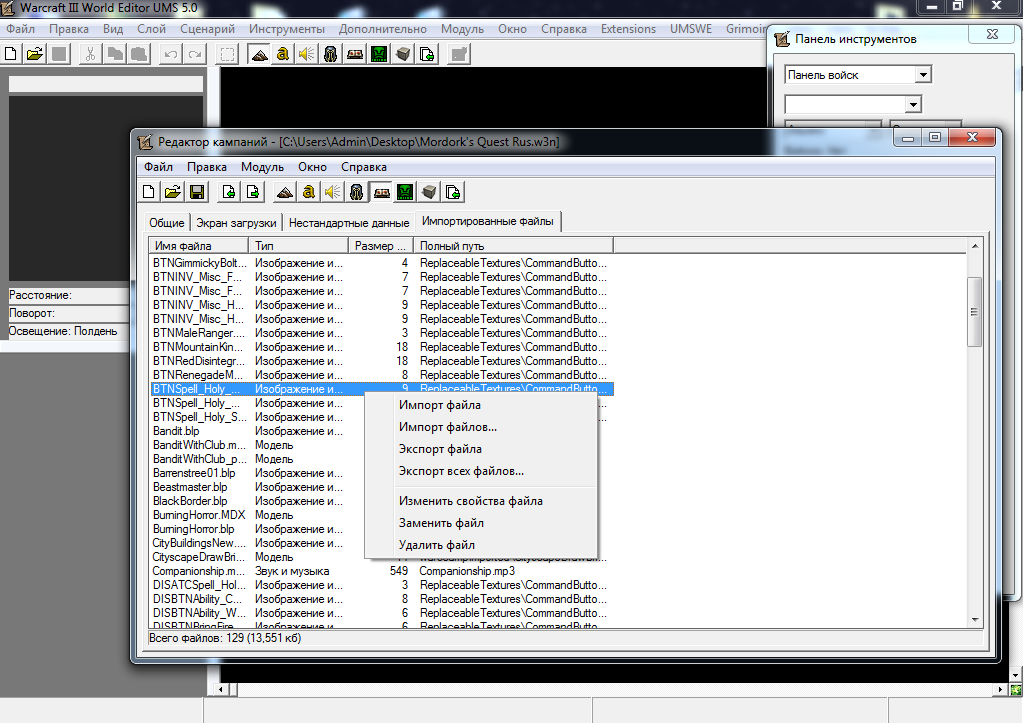The width and height of the screenshot is (1023, 723).
Task: Click the Redo arrow in World Editor toolbar
Action: click(x=195, y=54)
